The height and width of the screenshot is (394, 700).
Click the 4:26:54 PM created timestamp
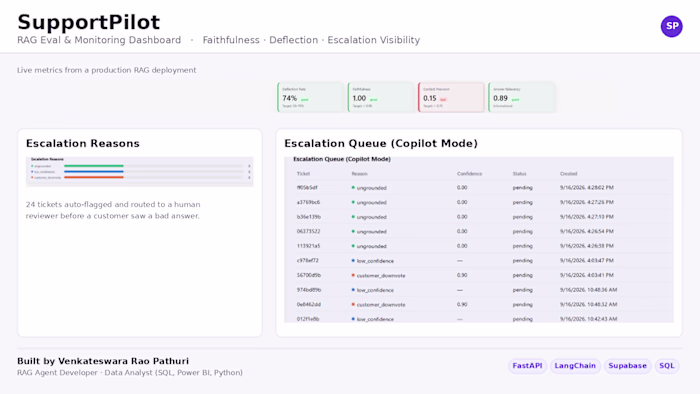(587, 231)
